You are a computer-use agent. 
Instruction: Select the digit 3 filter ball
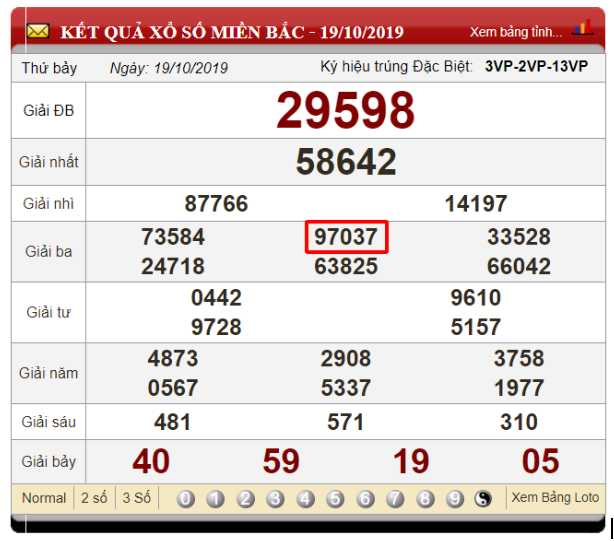coord(276,499)
